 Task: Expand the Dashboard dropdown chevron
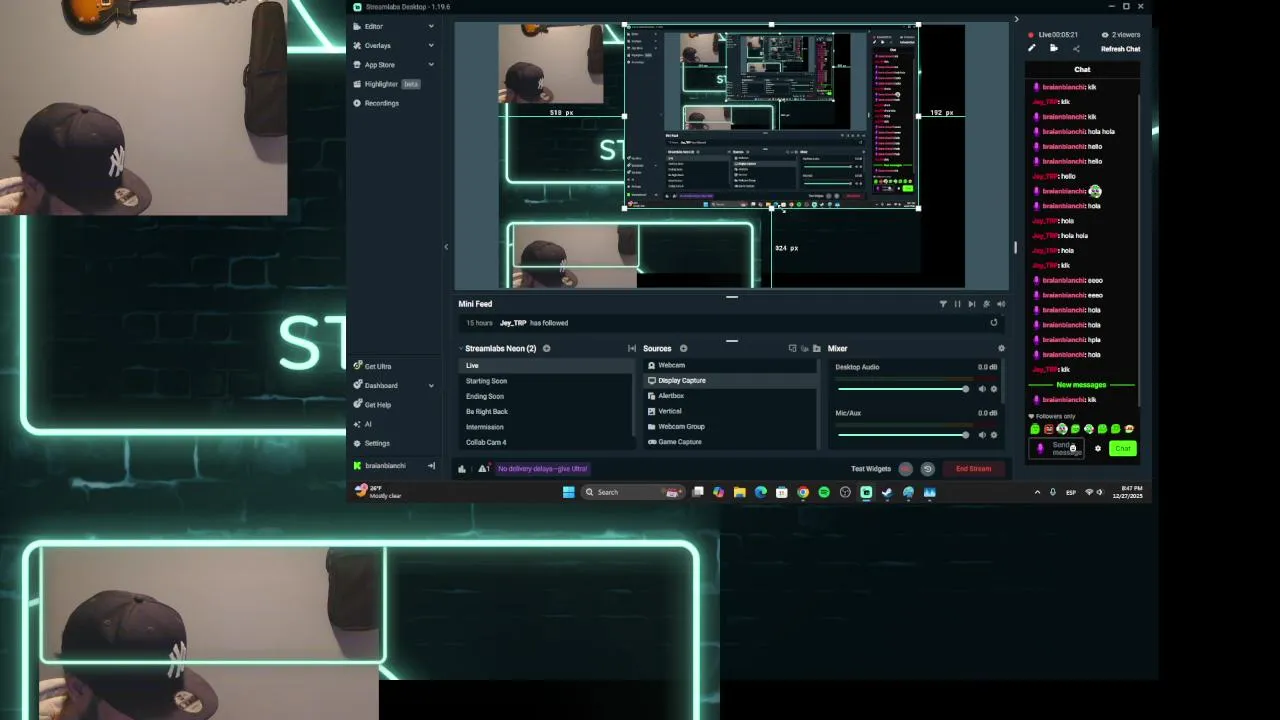tap(431, 385)
